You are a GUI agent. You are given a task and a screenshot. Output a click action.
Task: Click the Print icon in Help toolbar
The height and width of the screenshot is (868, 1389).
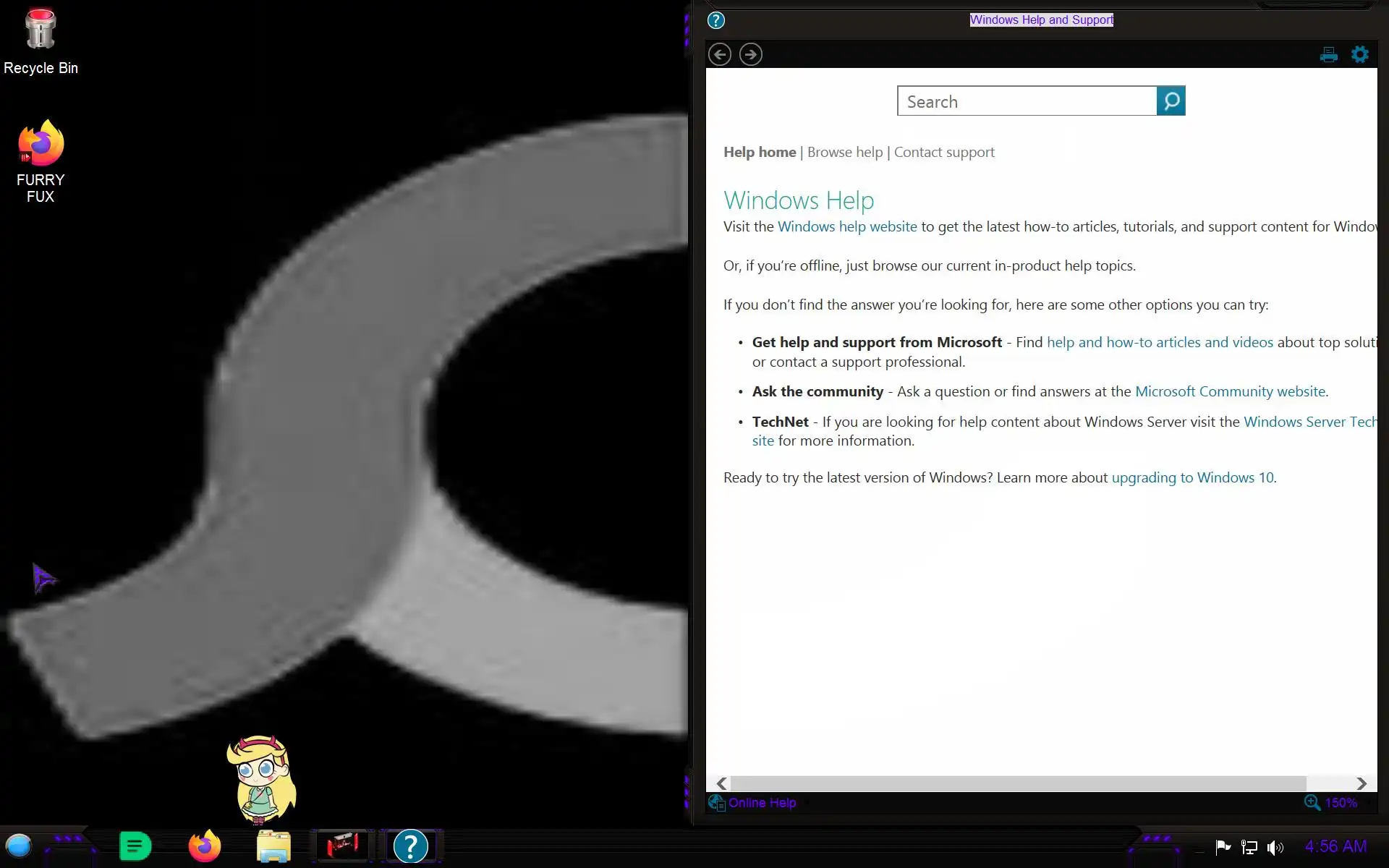(x=1328, y=55)
